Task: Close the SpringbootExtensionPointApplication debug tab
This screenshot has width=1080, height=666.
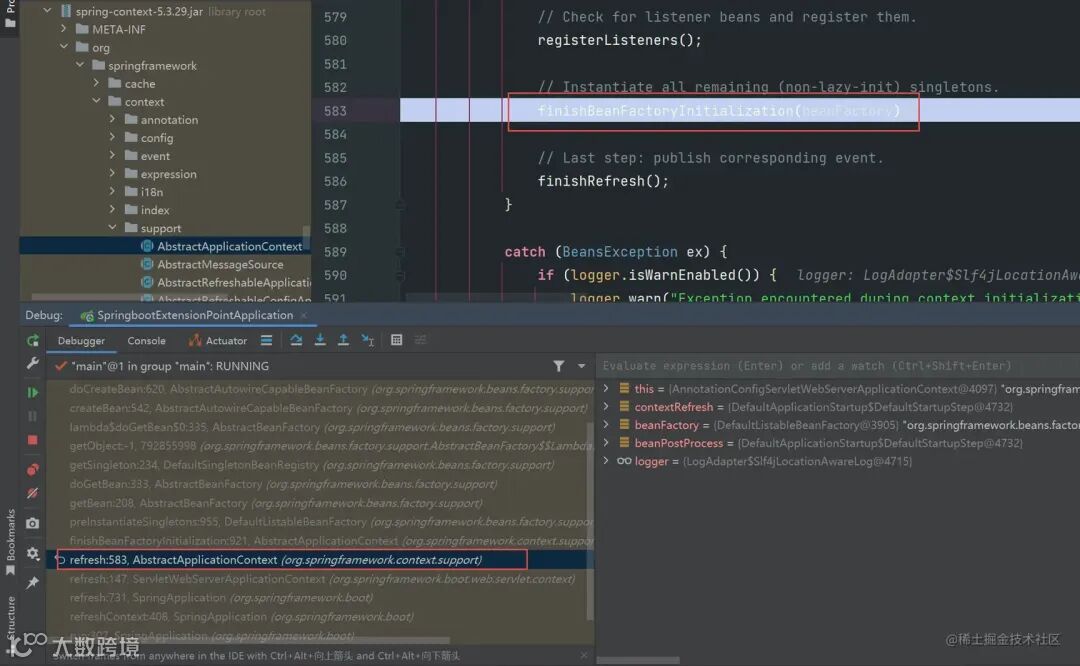Action: point(304,315)
